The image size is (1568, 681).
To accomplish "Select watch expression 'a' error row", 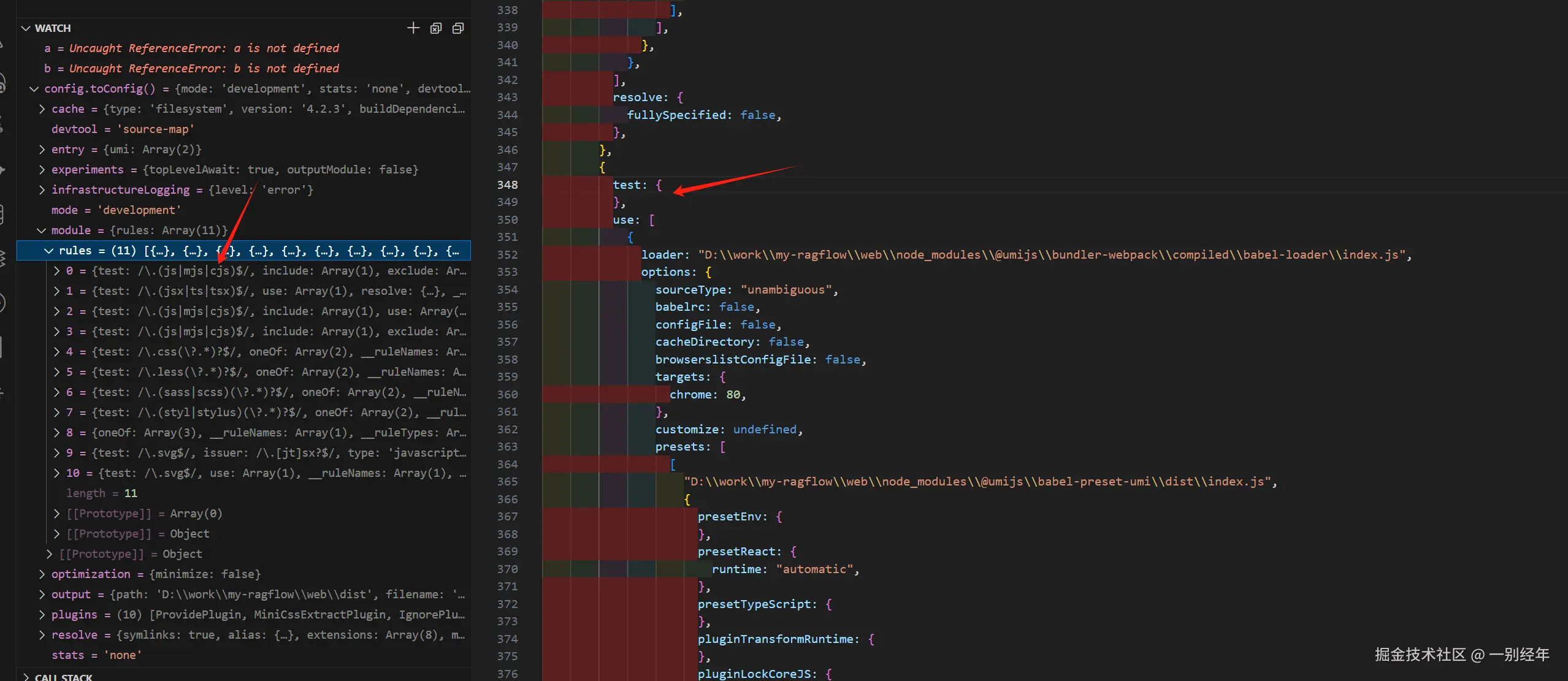I will tap(191, 48).
